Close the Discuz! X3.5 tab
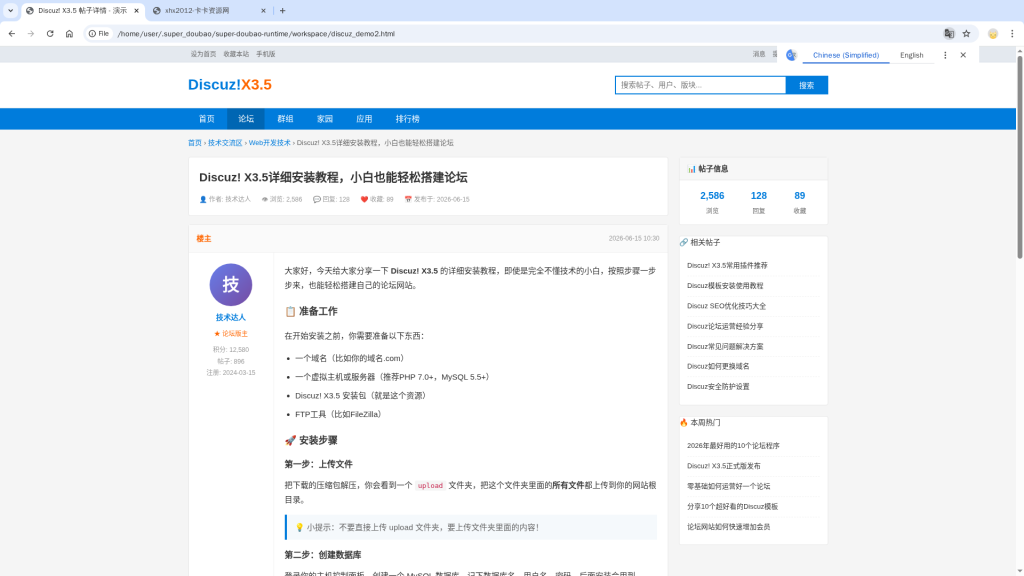 (136, 10)
